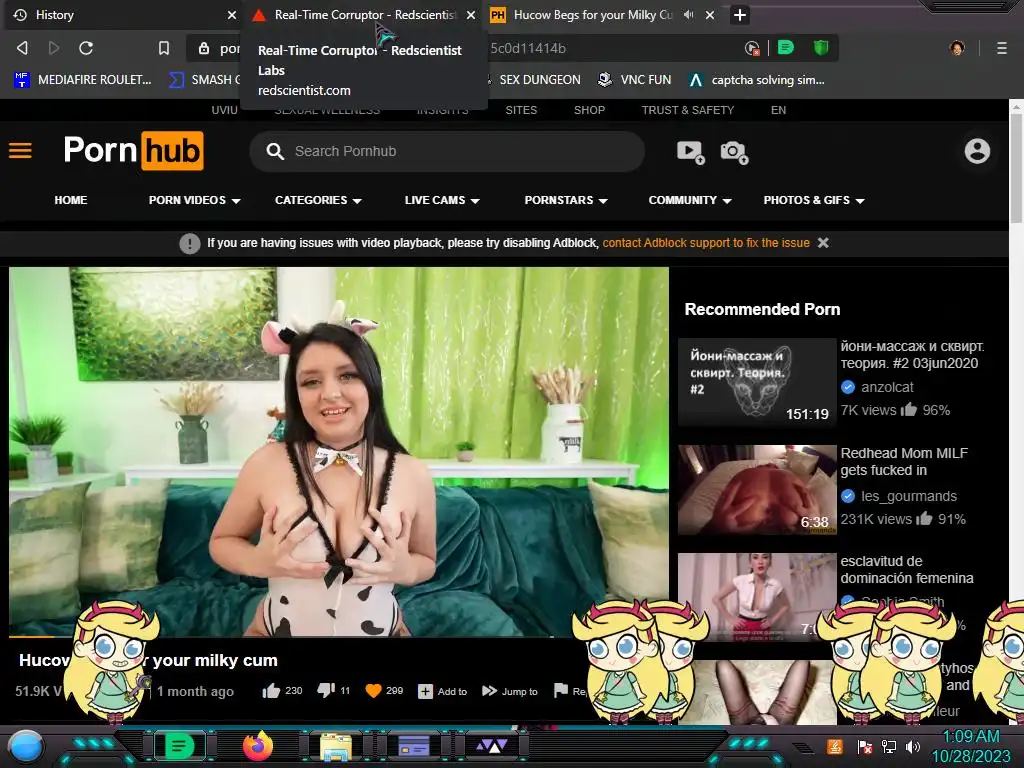Open a new tab with plus button
This screenshot has height=768, width=1024.
click(x=740, y=15)
